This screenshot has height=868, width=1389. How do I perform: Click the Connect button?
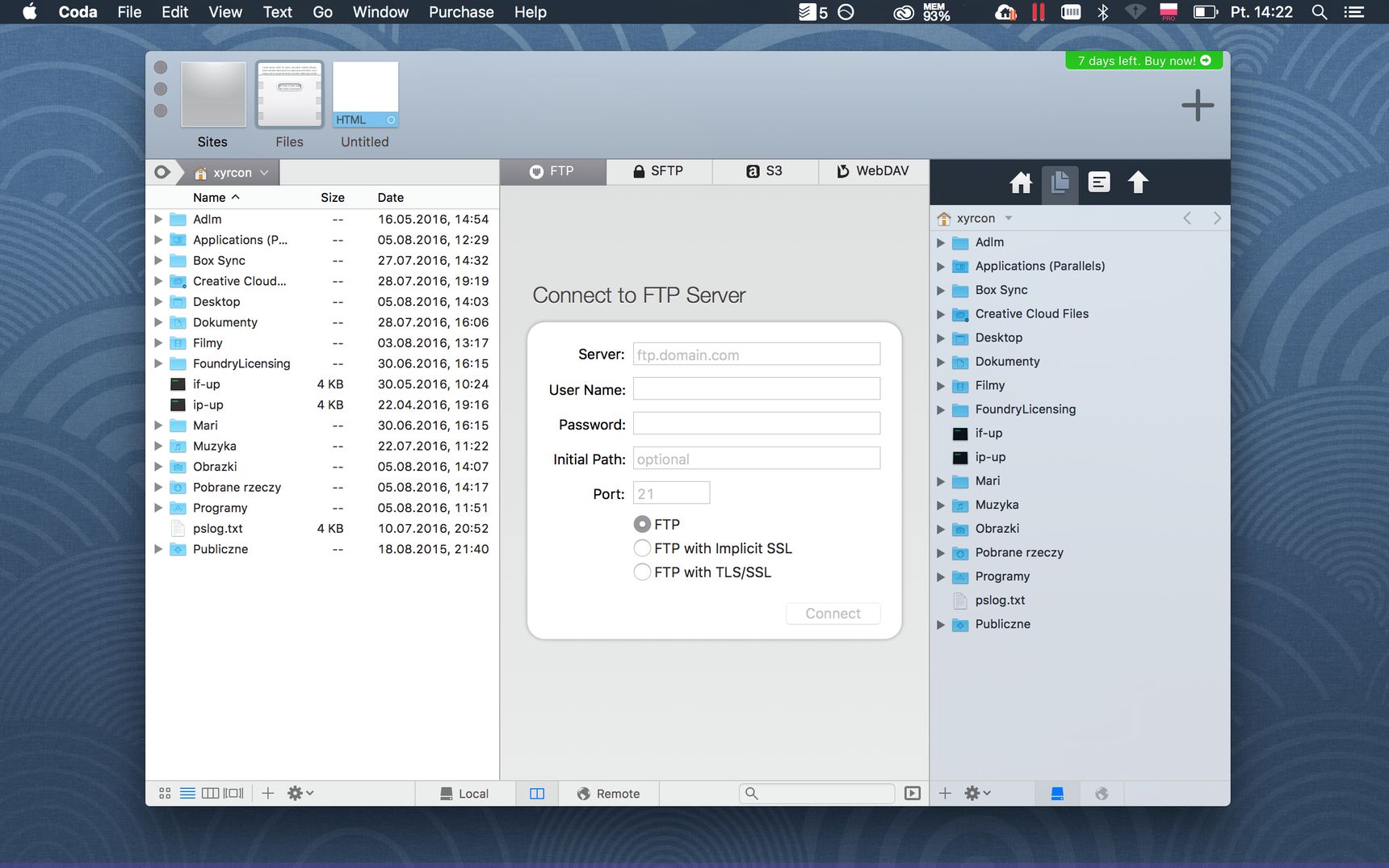click(x=833, y=614)
